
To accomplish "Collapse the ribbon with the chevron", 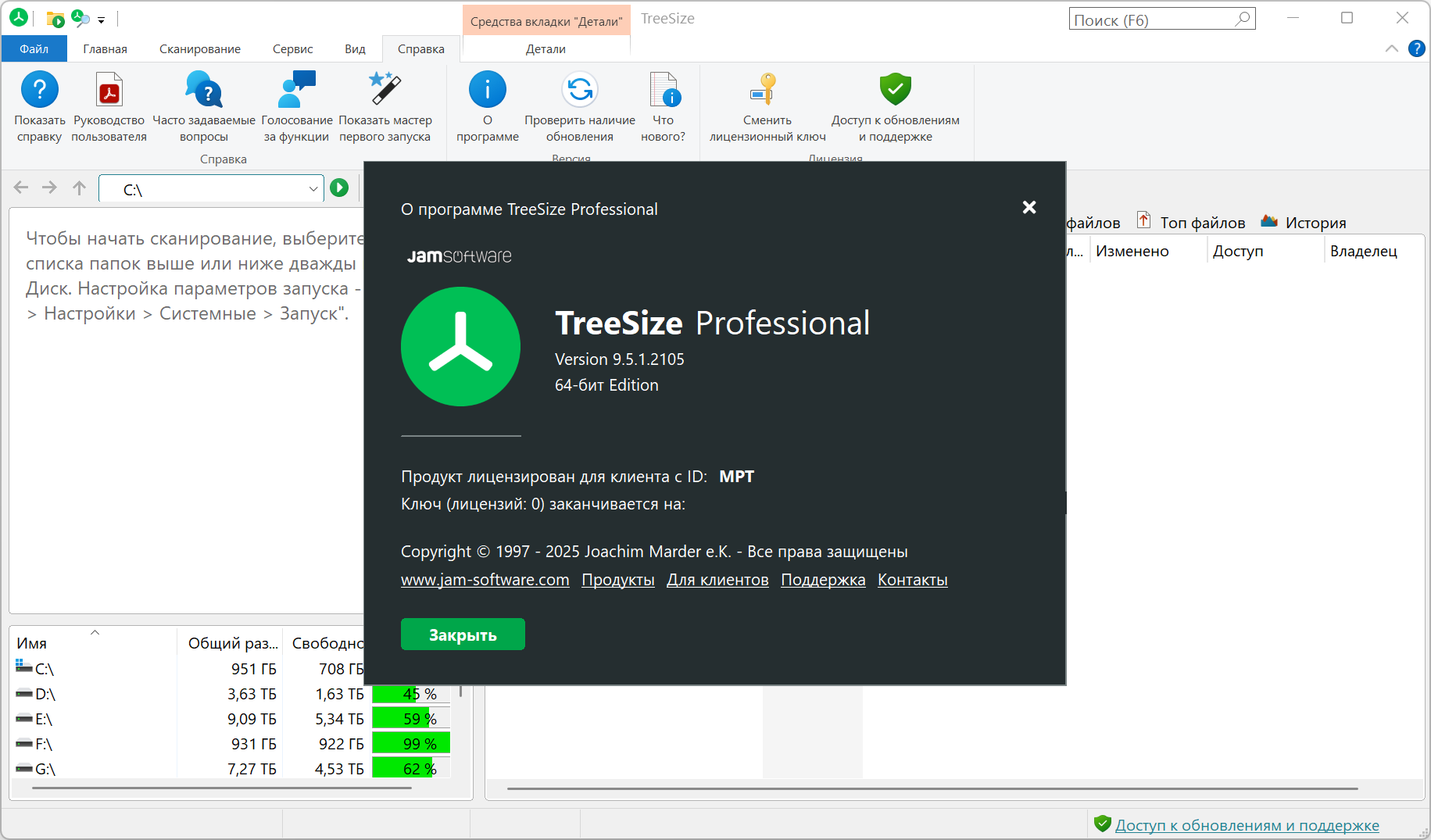I will coord(1392,48).
